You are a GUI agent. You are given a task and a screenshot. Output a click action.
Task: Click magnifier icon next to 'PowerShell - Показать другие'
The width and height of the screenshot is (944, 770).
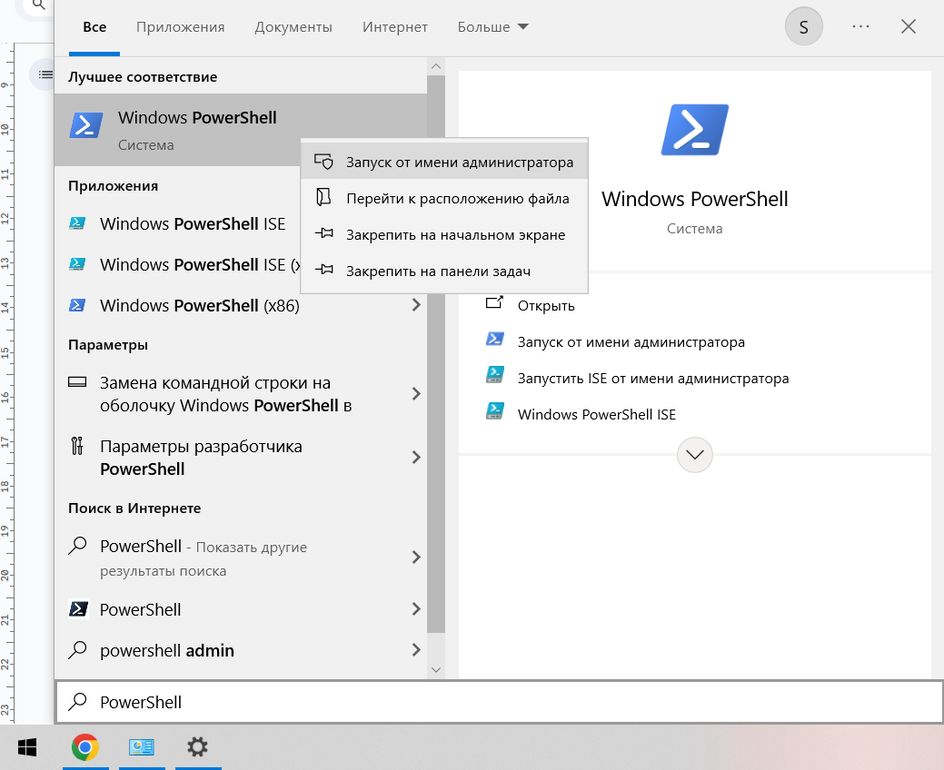(x=78, y=545)
